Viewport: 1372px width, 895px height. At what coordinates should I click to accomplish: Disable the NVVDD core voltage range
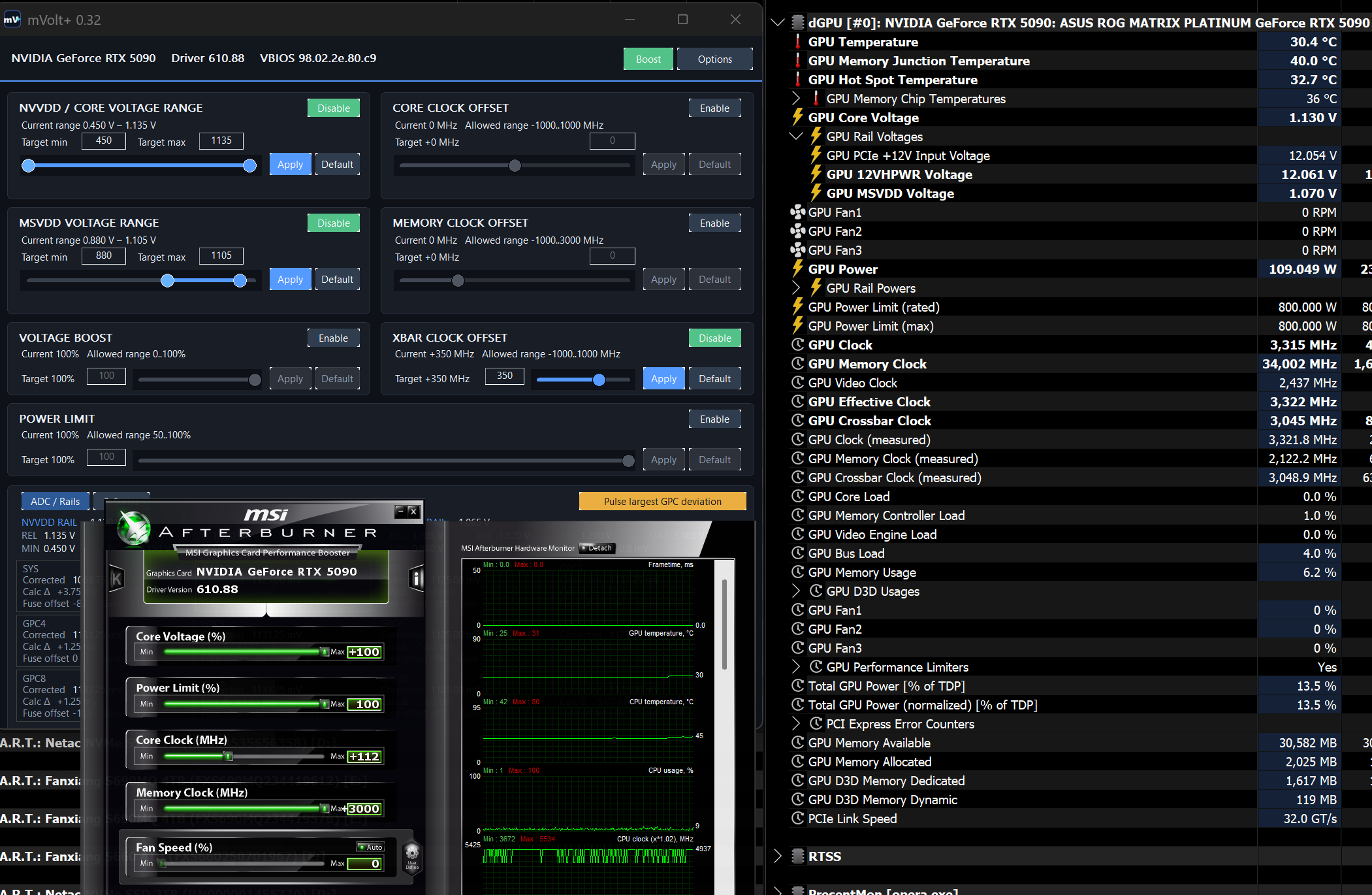pyautogui.click(x=334, y=108)
